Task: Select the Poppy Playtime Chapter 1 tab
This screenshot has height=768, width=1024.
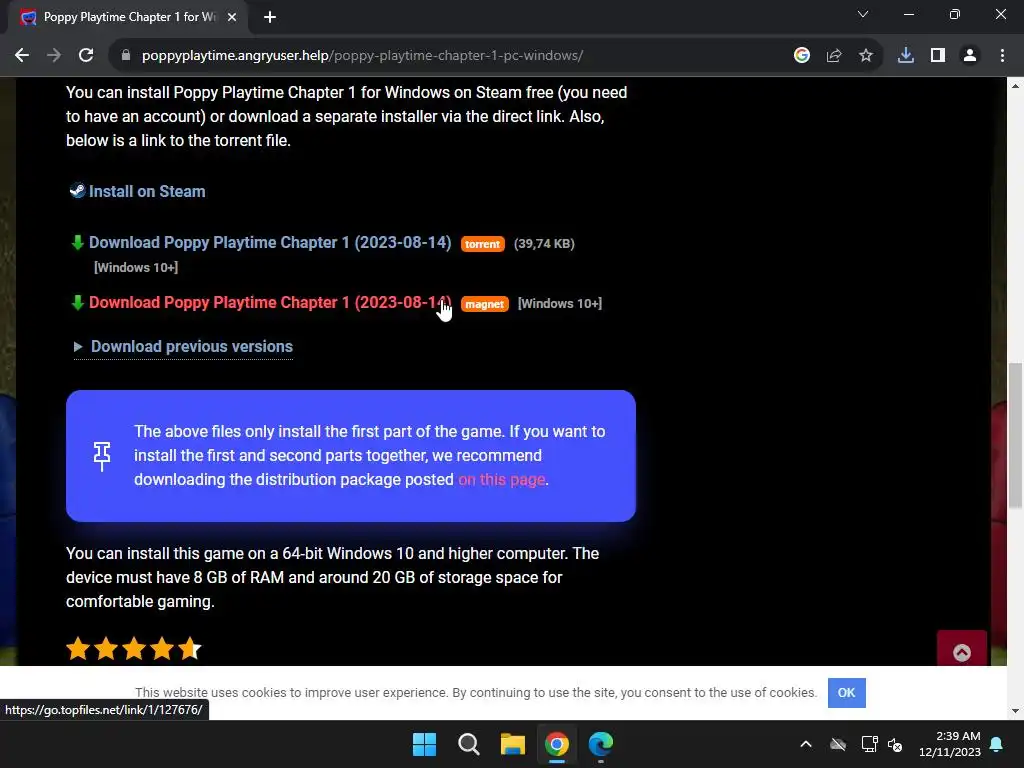Action: [x=127, y=18]
